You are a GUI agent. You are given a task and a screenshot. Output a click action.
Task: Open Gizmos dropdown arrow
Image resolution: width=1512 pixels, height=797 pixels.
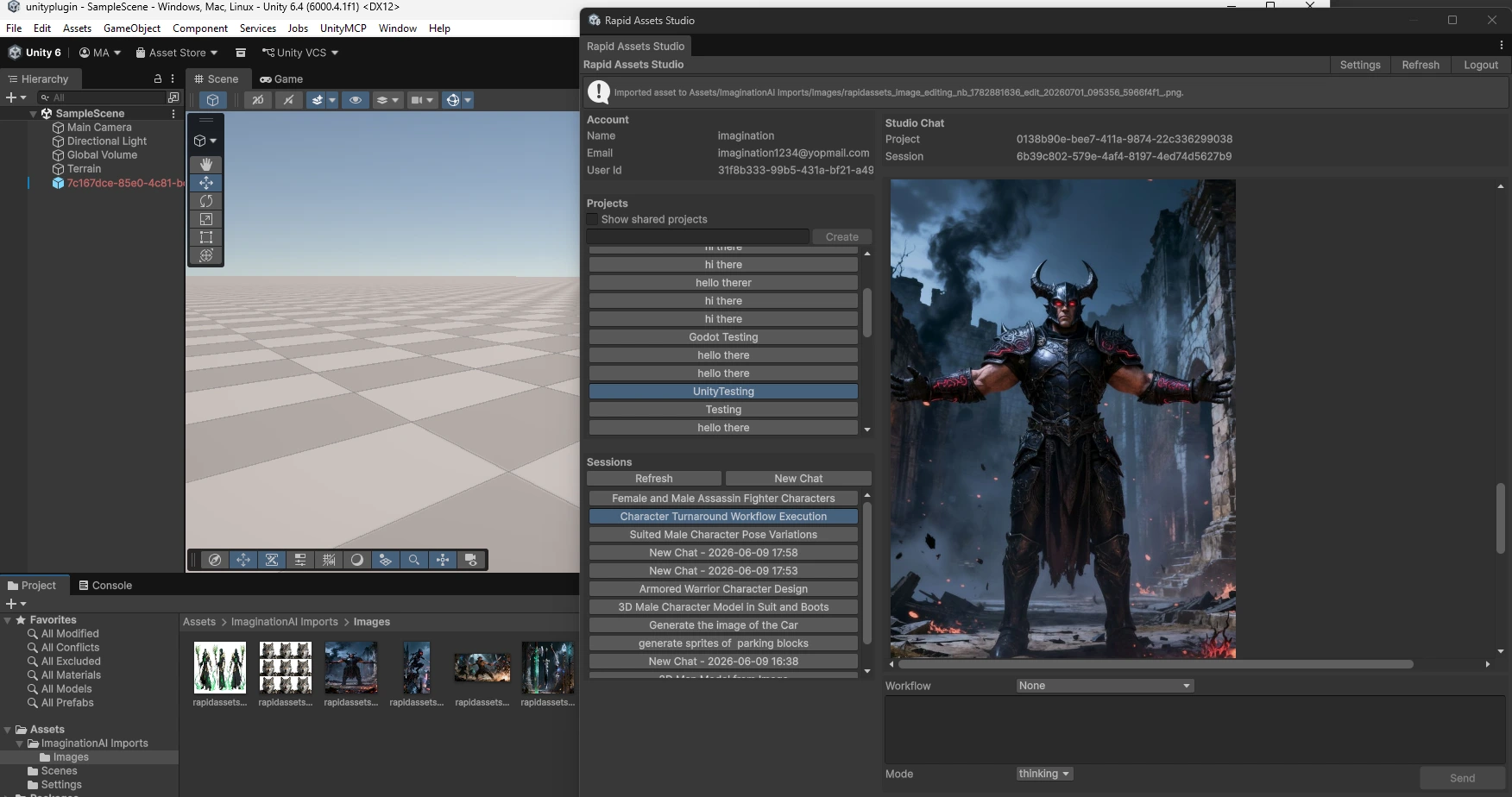point(468,100)
